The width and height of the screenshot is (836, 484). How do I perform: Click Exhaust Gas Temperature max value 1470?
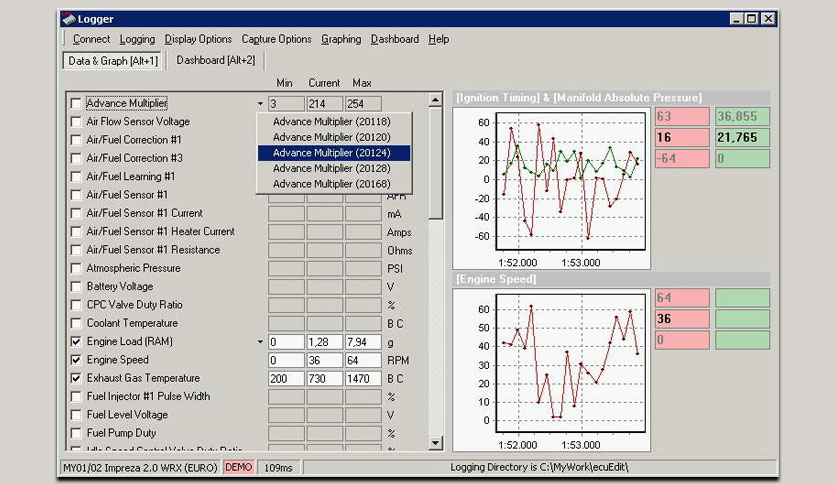pos(363,378)
